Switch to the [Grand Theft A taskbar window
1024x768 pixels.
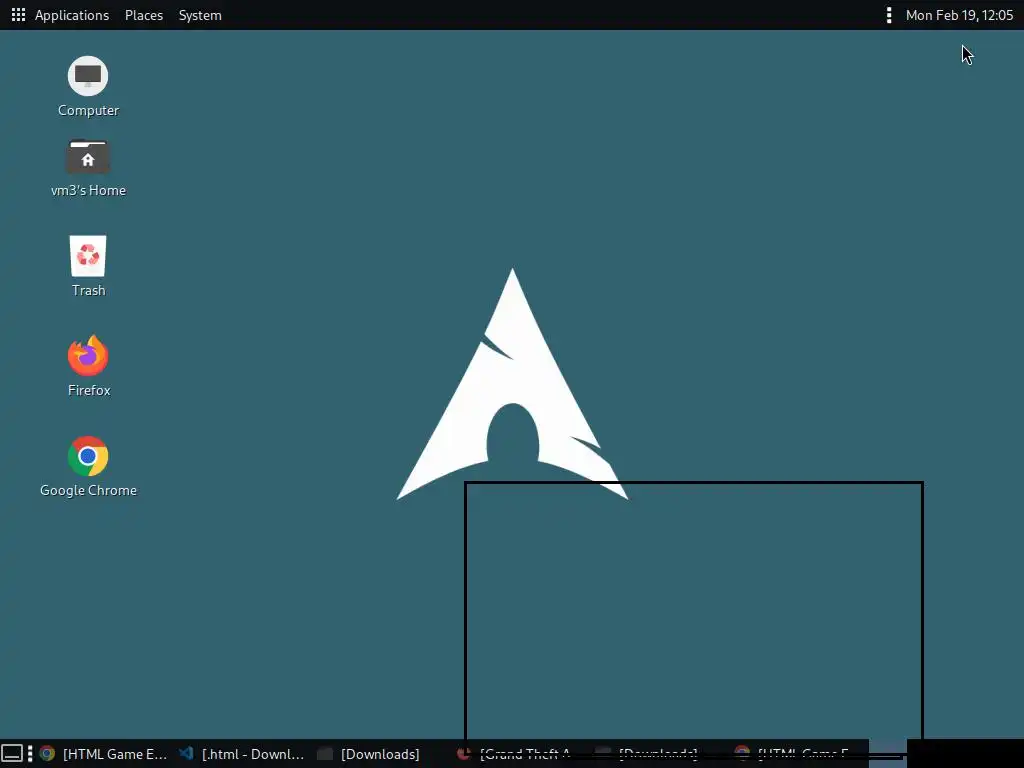coord(516,754)
